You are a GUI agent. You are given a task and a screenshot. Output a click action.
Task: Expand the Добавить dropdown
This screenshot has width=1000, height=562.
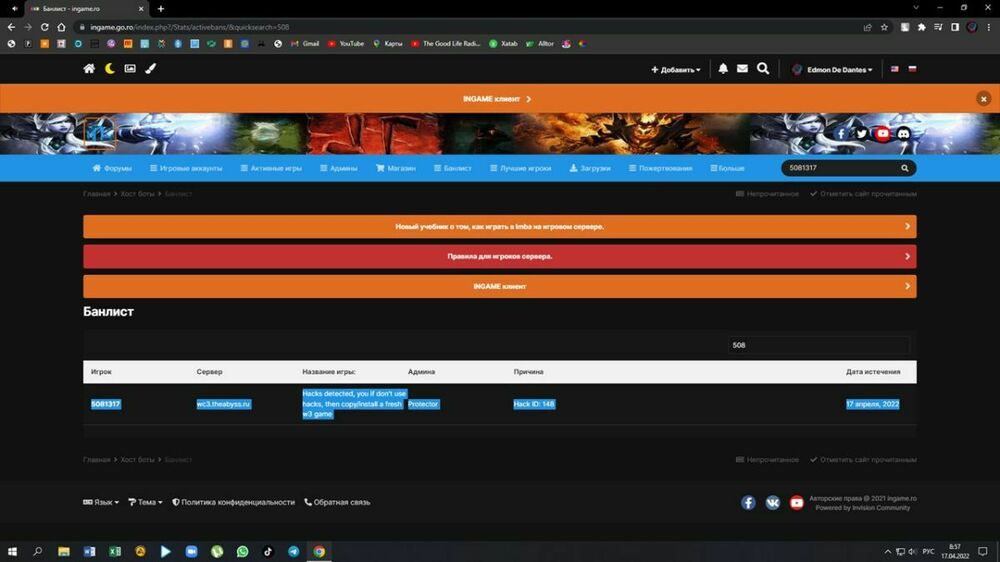[676, 70]
